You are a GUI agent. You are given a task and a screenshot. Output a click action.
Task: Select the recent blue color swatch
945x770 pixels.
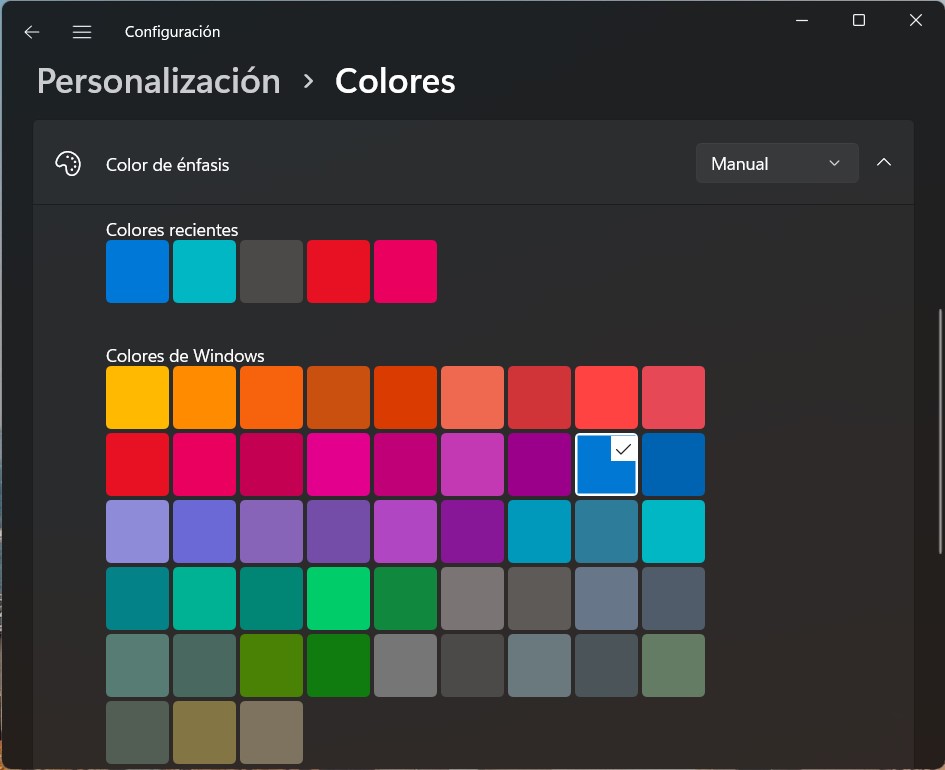coord(137,271)
